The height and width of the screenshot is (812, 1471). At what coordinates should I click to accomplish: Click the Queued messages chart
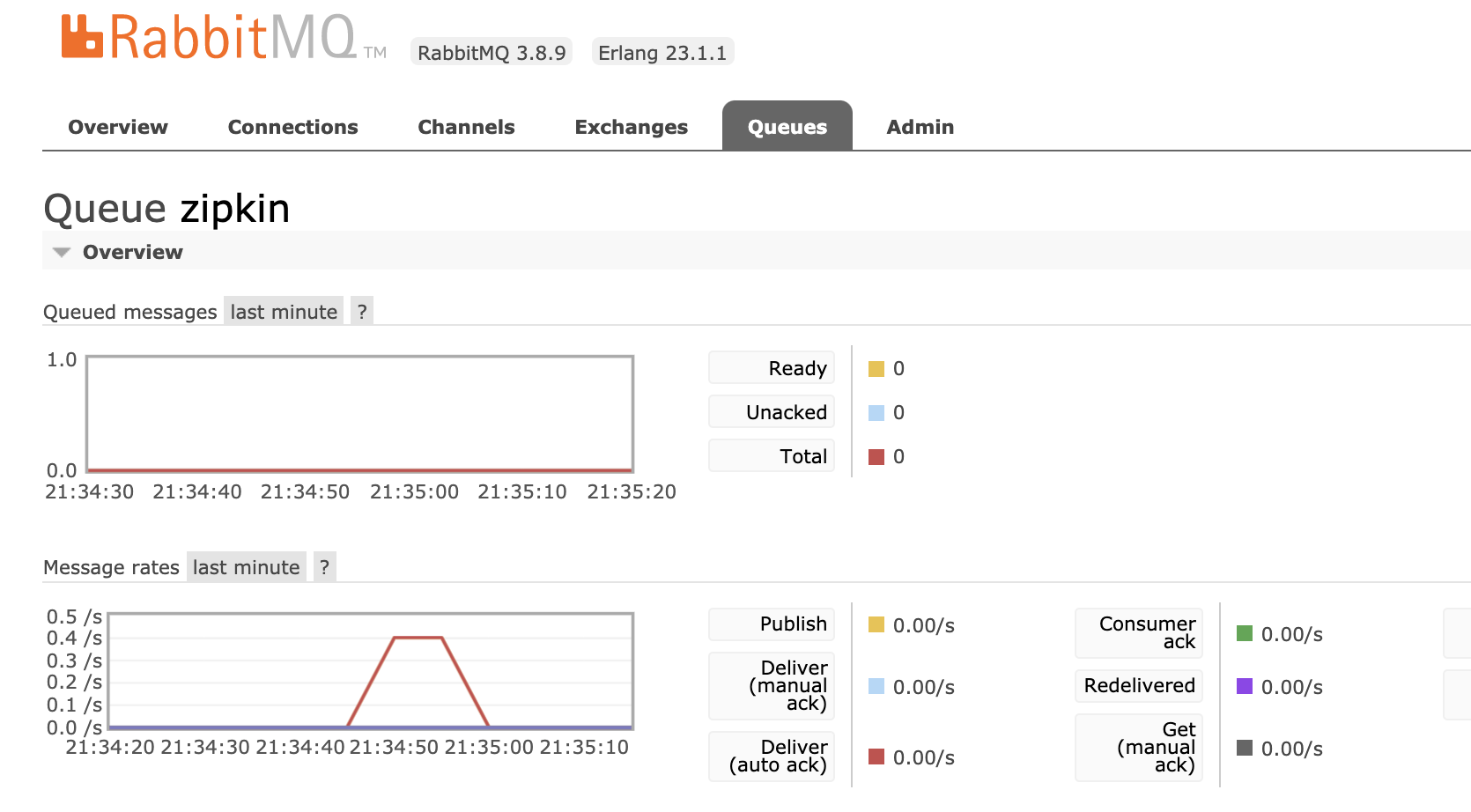click(x=359, y=414)
